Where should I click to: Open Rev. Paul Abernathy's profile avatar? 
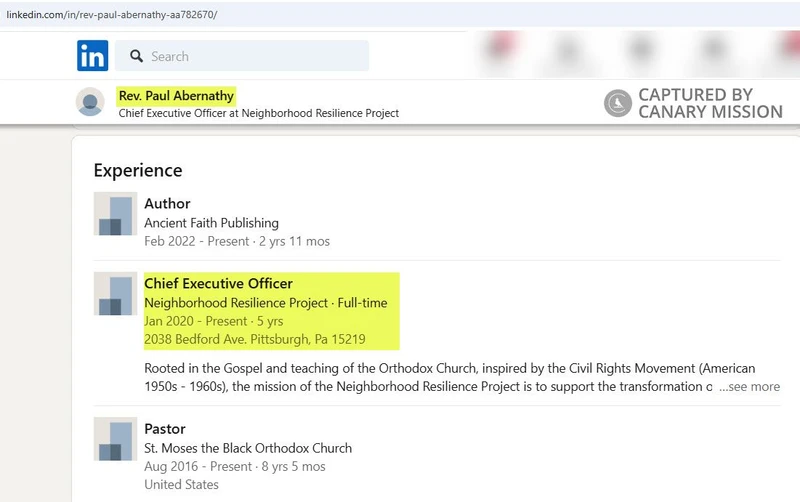pos(90,102)
